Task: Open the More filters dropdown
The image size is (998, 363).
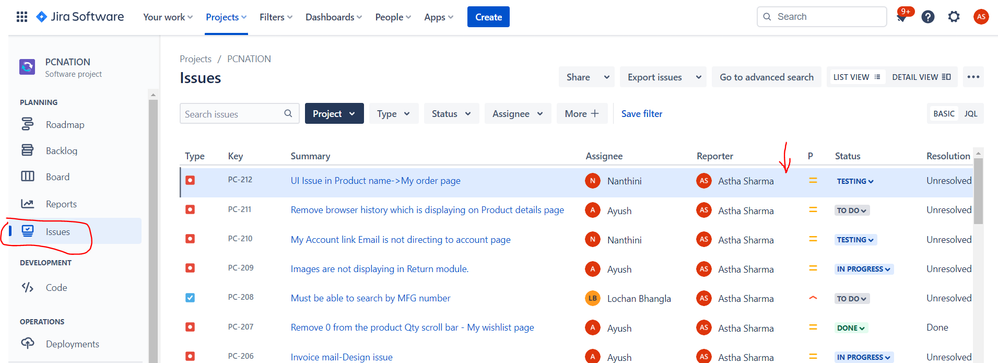Action: click(582, 114)
